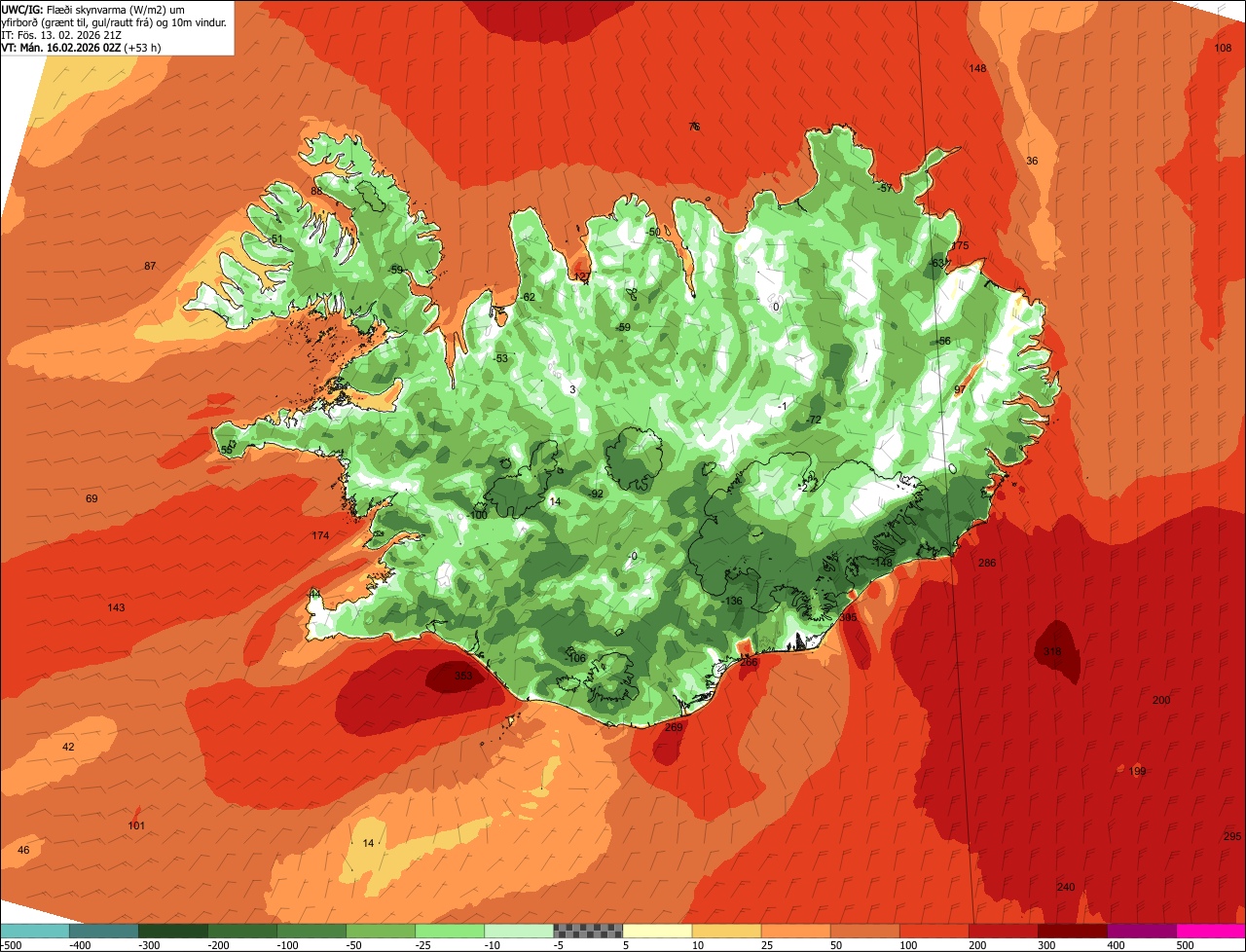Click the light teal -500 to -400 legend swatch
This screenshot has height=952, width=1246.
[34, 931]
